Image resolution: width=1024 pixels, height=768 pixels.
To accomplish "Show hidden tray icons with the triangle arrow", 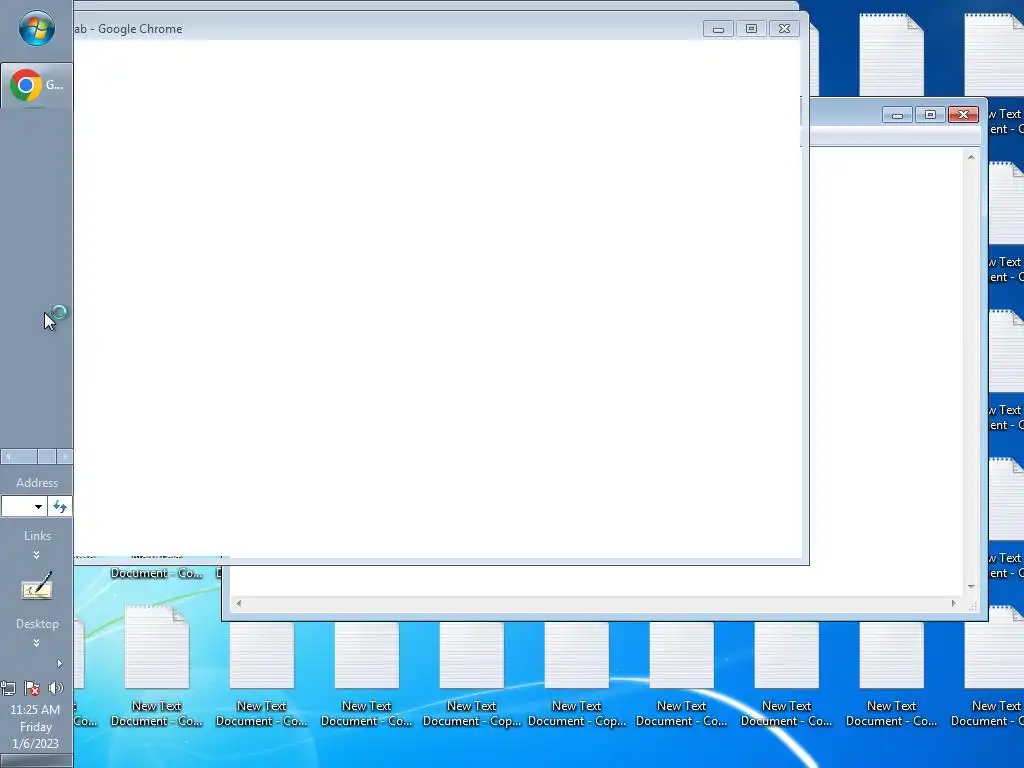I will (59, 664).
